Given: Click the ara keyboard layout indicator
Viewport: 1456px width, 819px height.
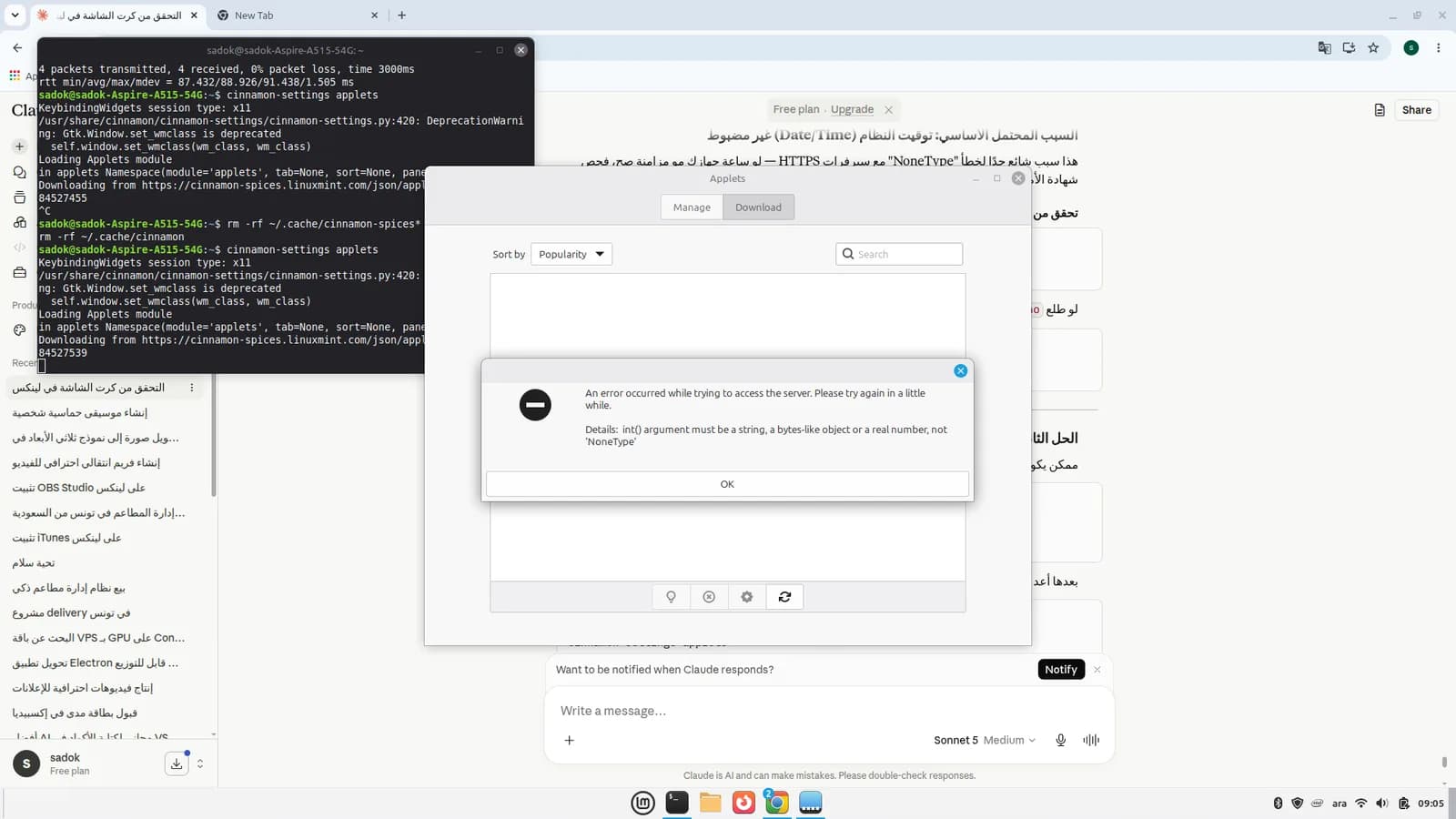Looking at the screenshot, I should click(1340, 804).
